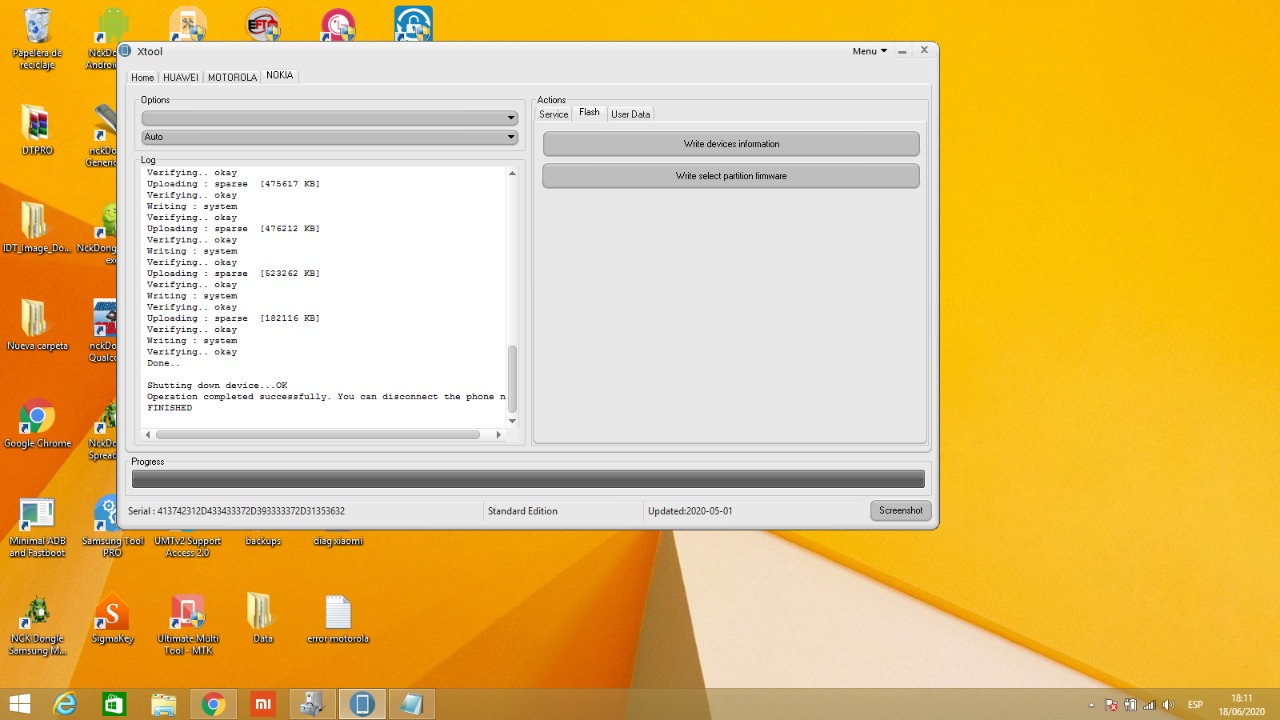Switch to Chrome in the taskbar
This screenshot has width=1280, height=720.
pos(212,704)
